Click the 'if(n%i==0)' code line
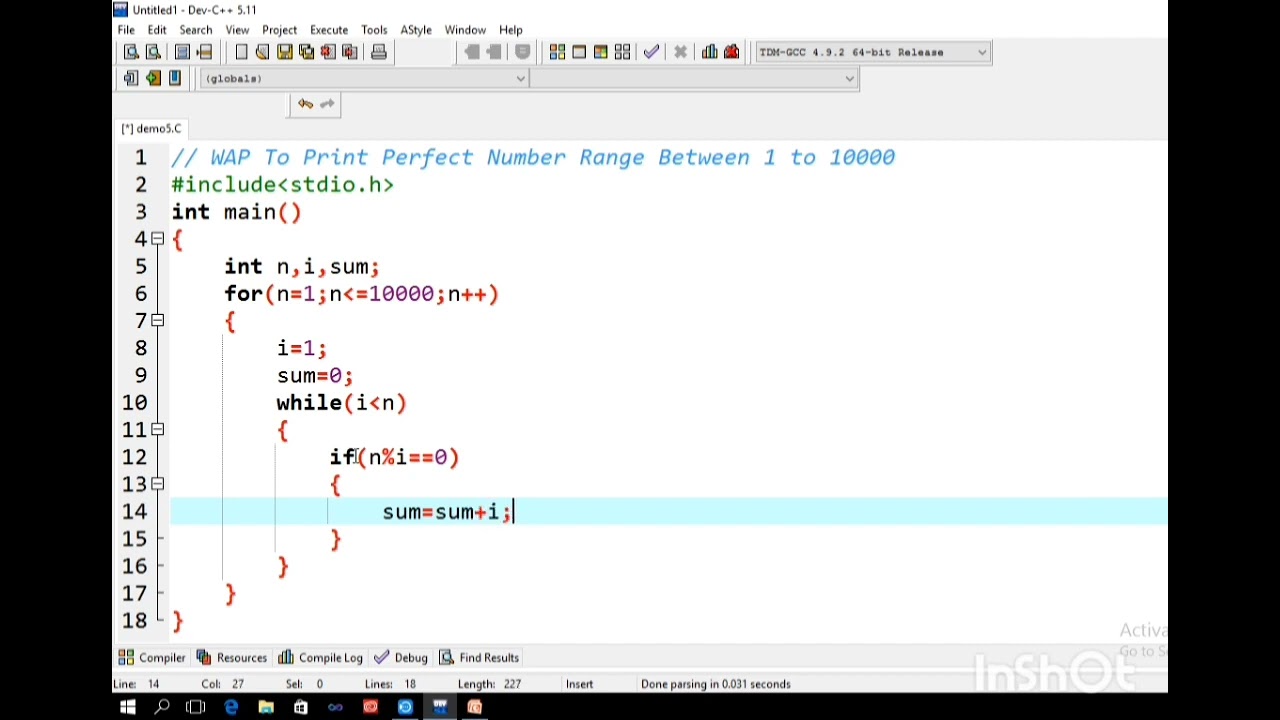Viewport: 1280px width, 720px height. click(x=394, y=457)
